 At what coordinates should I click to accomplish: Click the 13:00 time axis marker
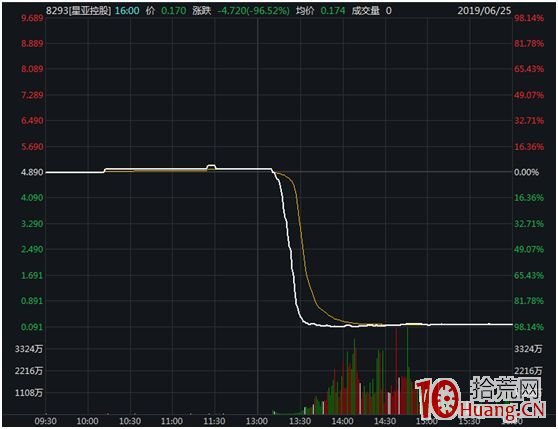point(257,422)
